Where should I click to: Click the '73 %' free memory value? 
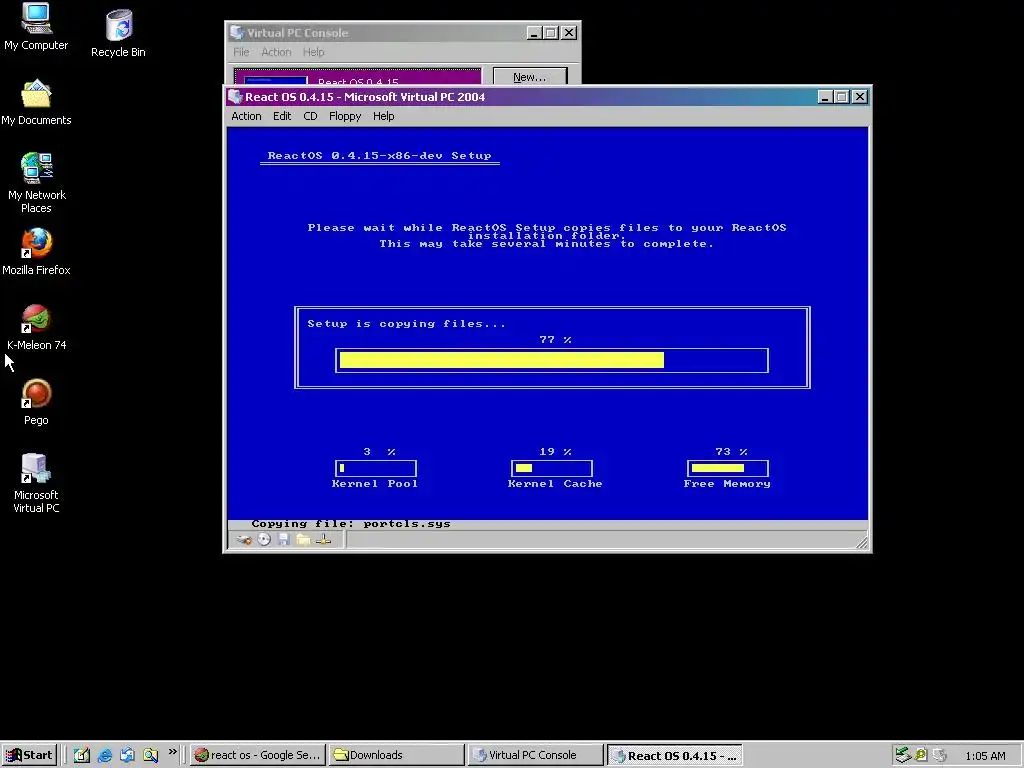tap(731, 452)
